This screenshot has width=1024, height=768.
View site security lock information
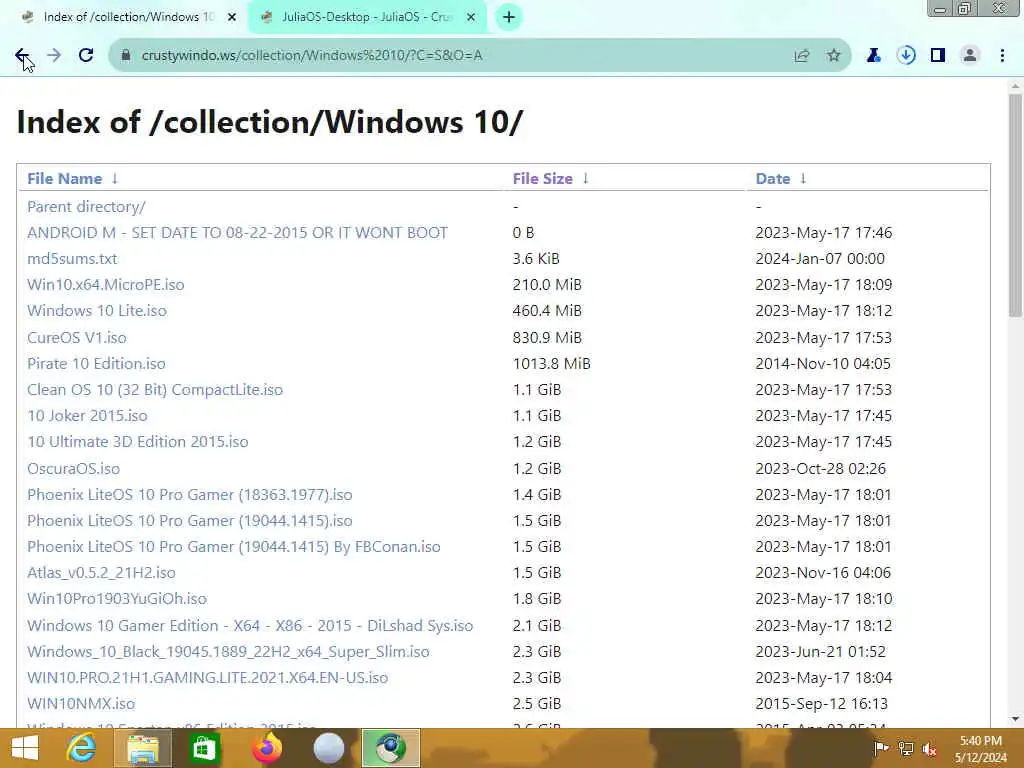coord(126,56)
